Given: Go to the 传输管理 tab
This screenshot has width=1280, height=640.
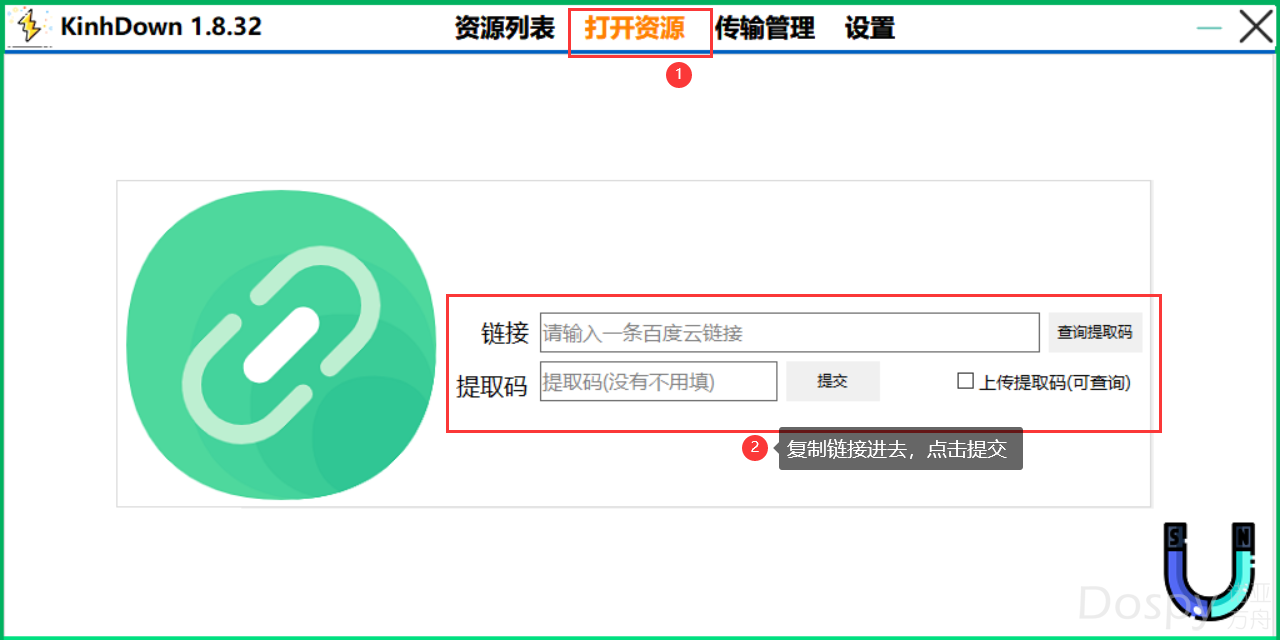Looking at the screenshot, I should 764,28.
